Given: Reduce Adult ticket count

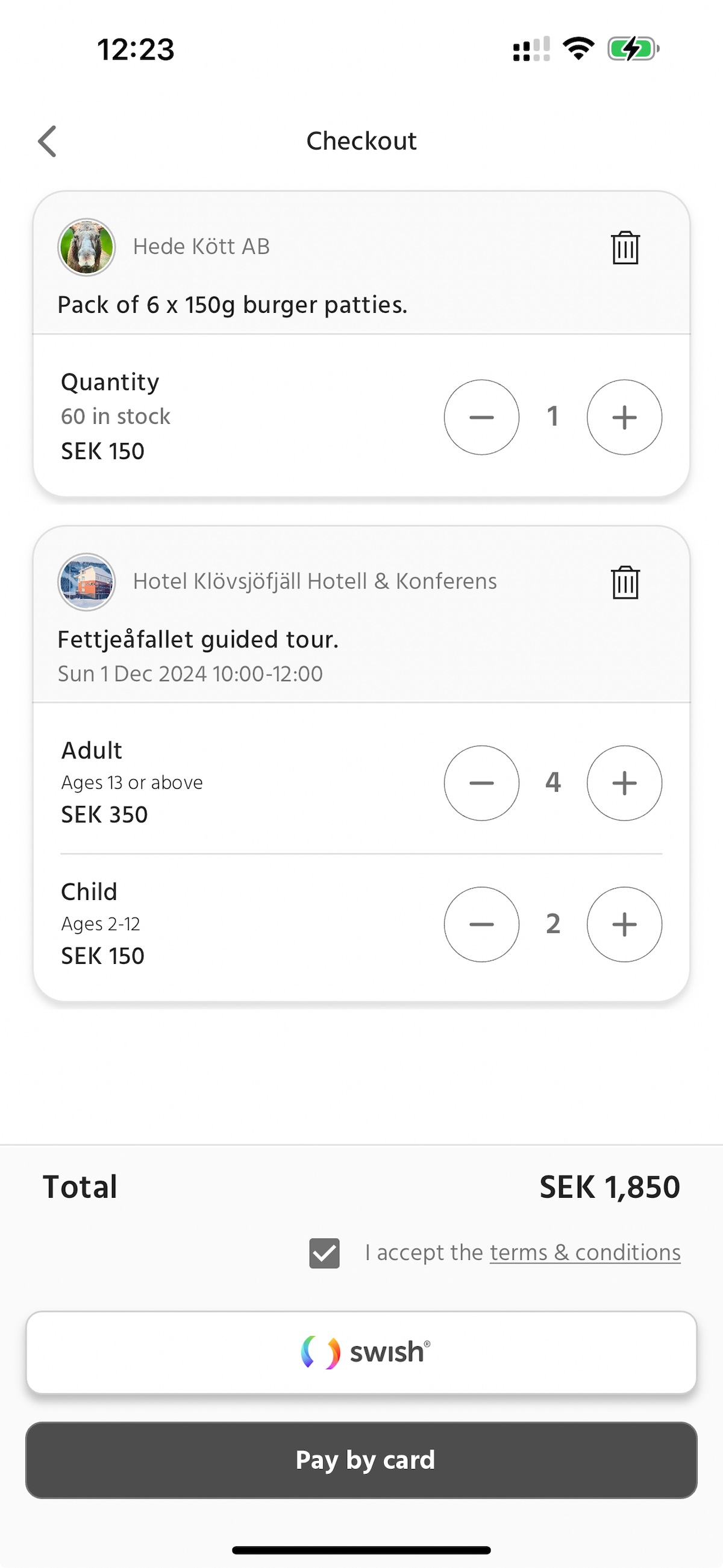Looking at the screenshot, I should click(x=481, y=782).
